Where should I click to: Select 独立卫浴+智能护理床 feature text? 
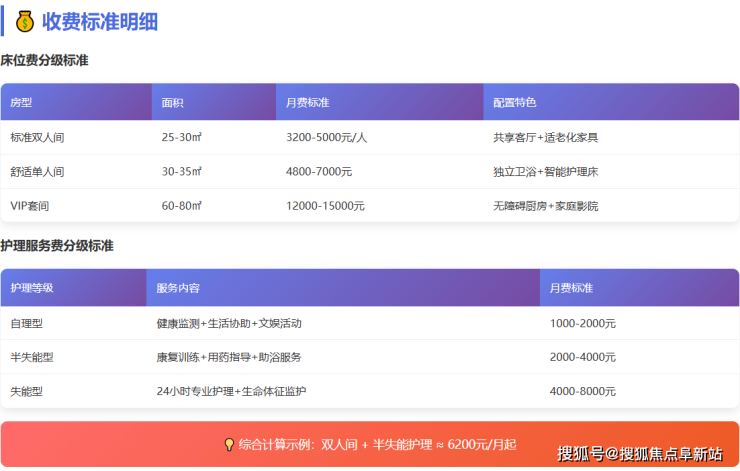point(545,172)
